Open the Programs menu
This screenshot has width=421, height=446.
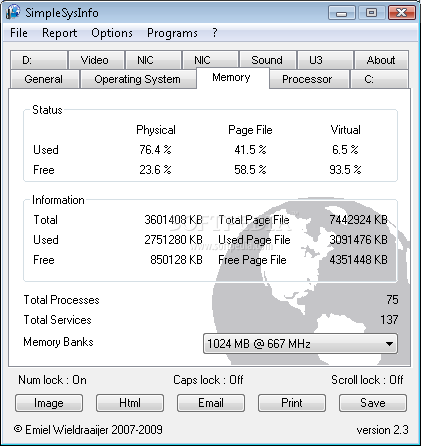(x=172, y=33)
